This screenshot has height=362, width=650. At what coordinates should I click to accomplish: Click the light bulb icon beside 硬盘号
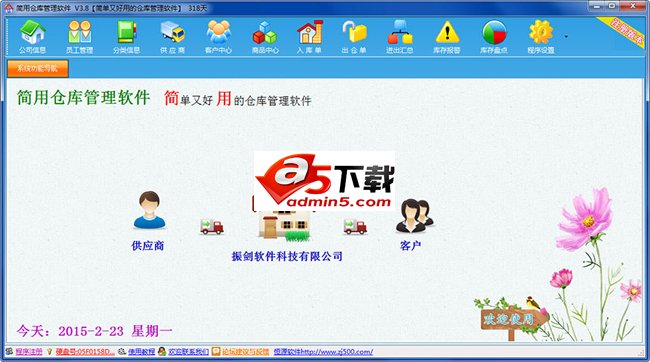[50, 352]
